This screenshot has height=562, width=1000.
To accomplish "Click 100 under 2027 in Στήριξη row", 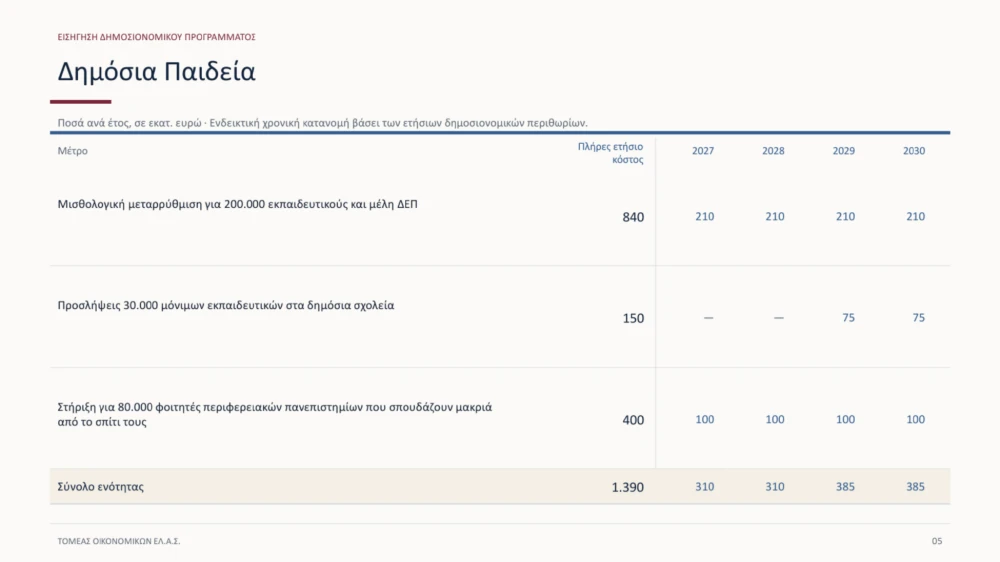I will (705, 420).
